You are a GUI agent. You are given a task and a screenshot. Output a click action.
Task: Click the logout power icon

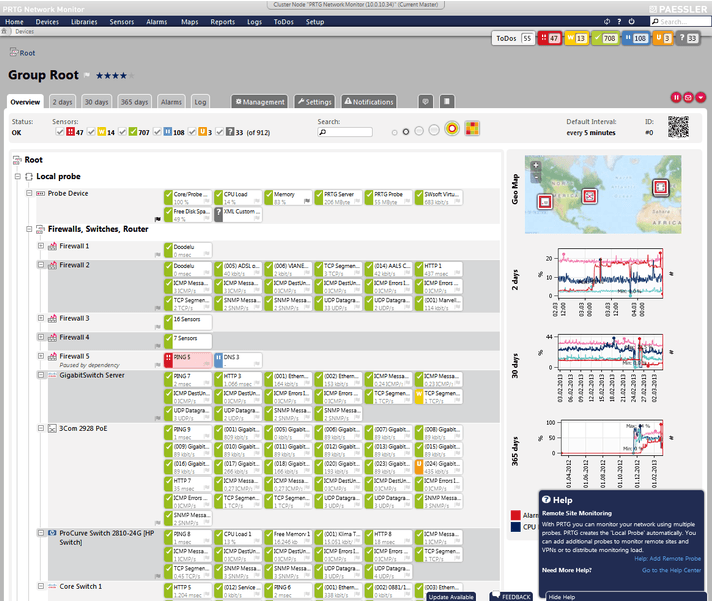pos(631,21)
